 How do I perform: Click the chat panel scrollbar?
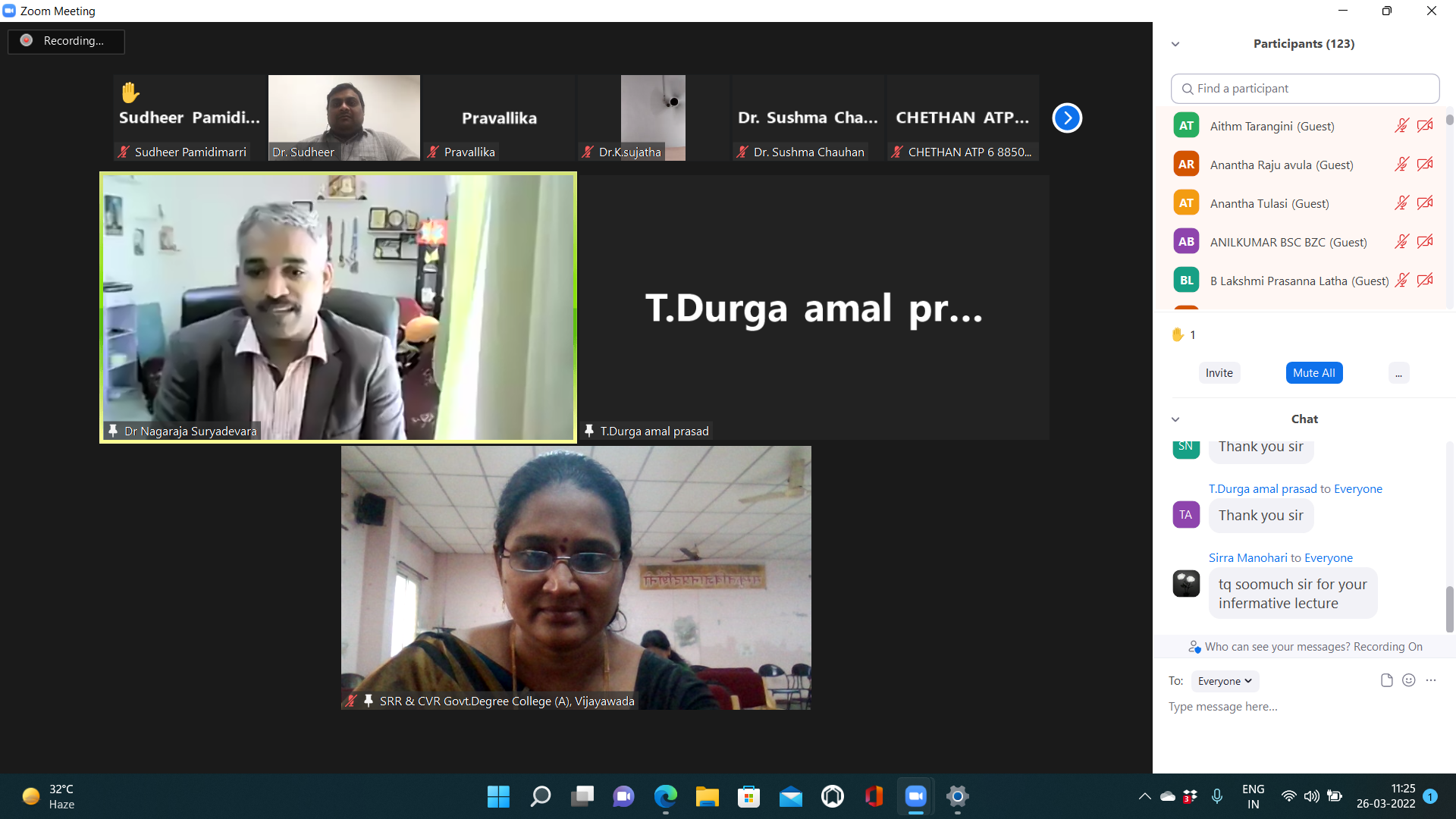point(1449,608)
